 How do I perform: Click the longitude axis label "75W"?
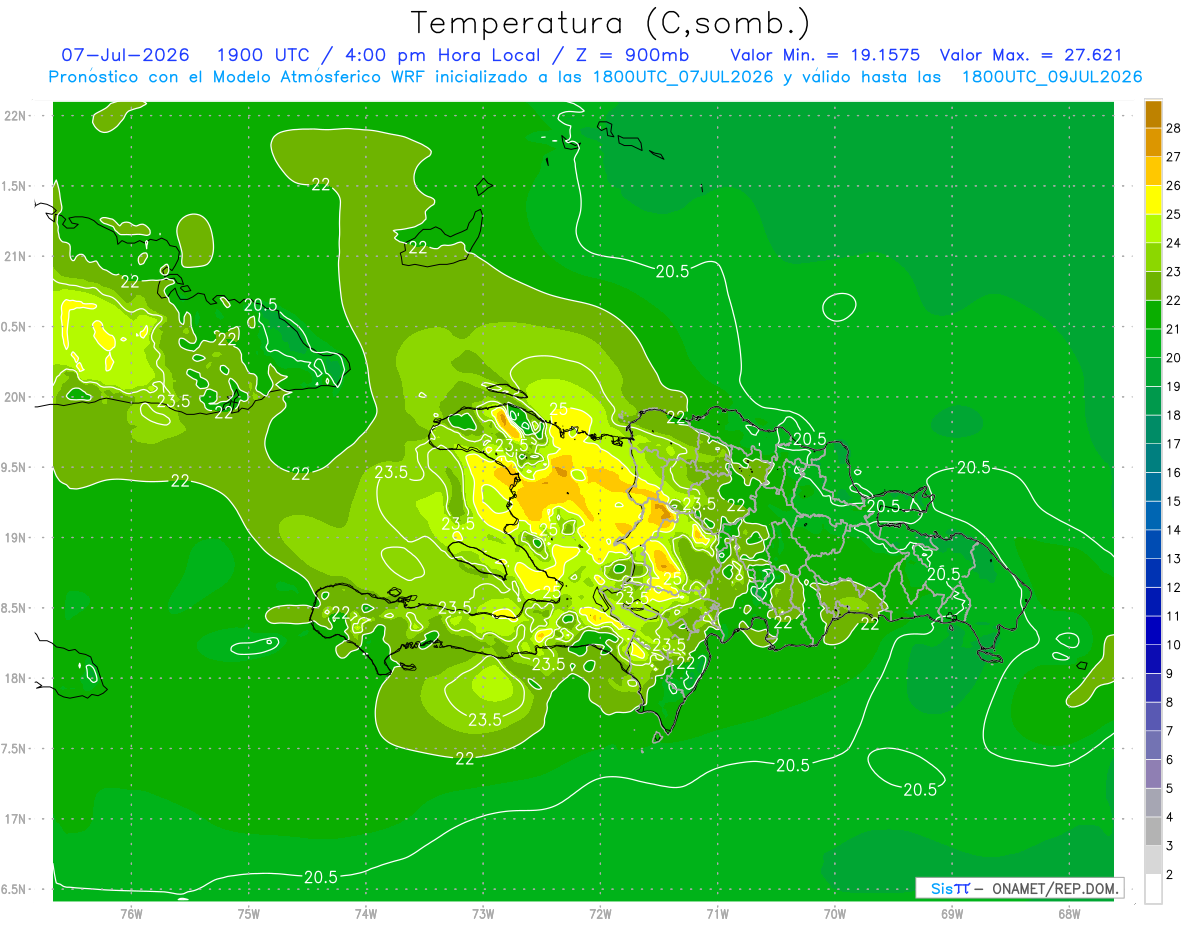(x=248, y=913)
